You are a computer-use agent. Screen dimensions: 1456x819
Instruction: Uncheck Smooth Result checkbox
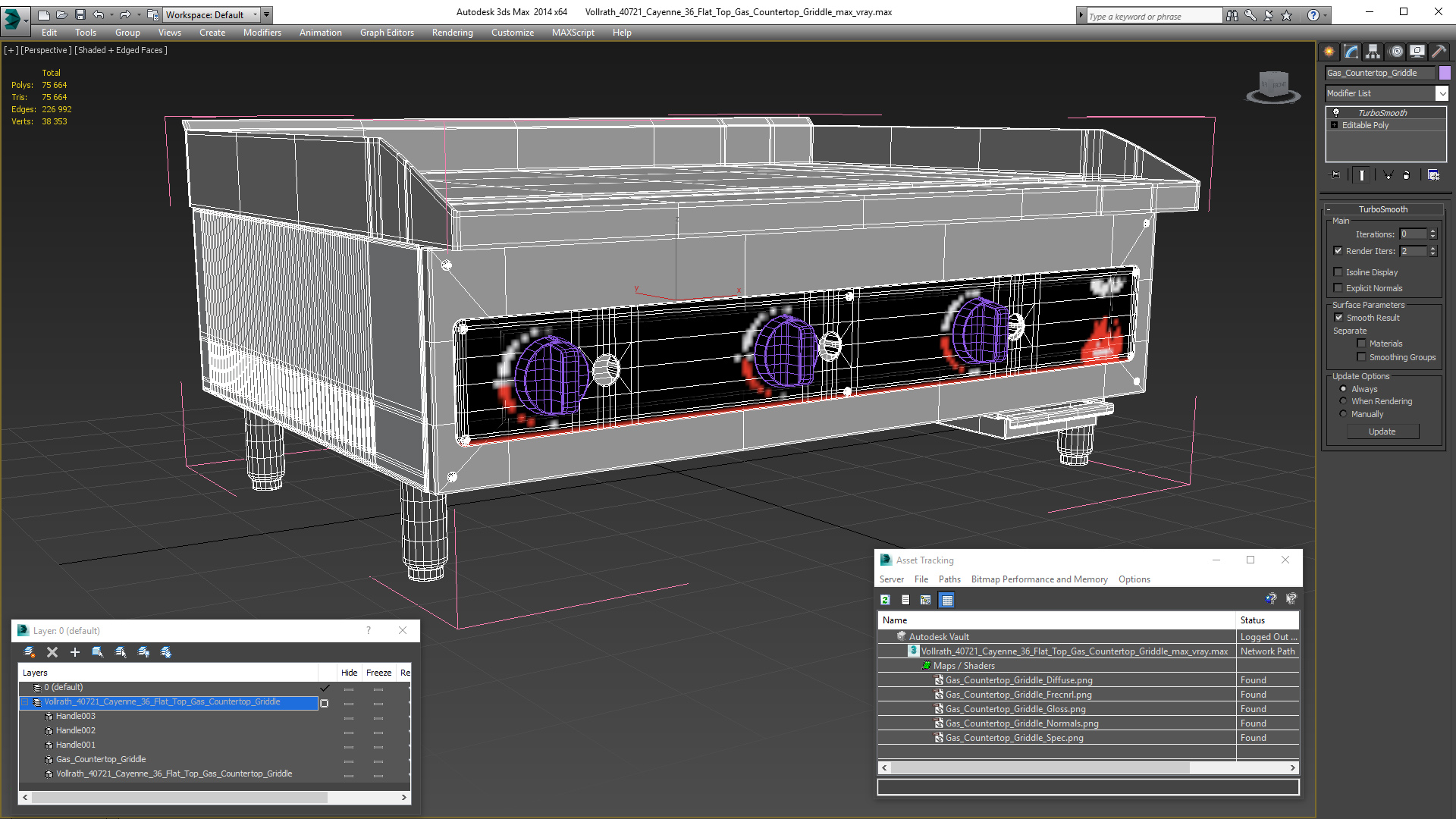[x=1338, y=318]
